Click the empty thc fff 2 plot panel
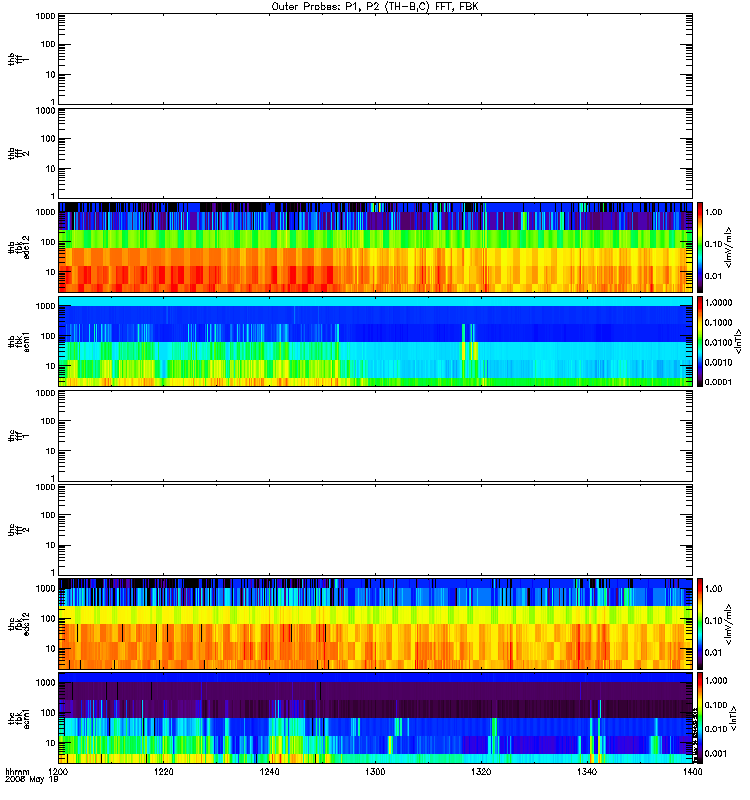The width and height of the screenshot is (750, 800). click(376, 530)
